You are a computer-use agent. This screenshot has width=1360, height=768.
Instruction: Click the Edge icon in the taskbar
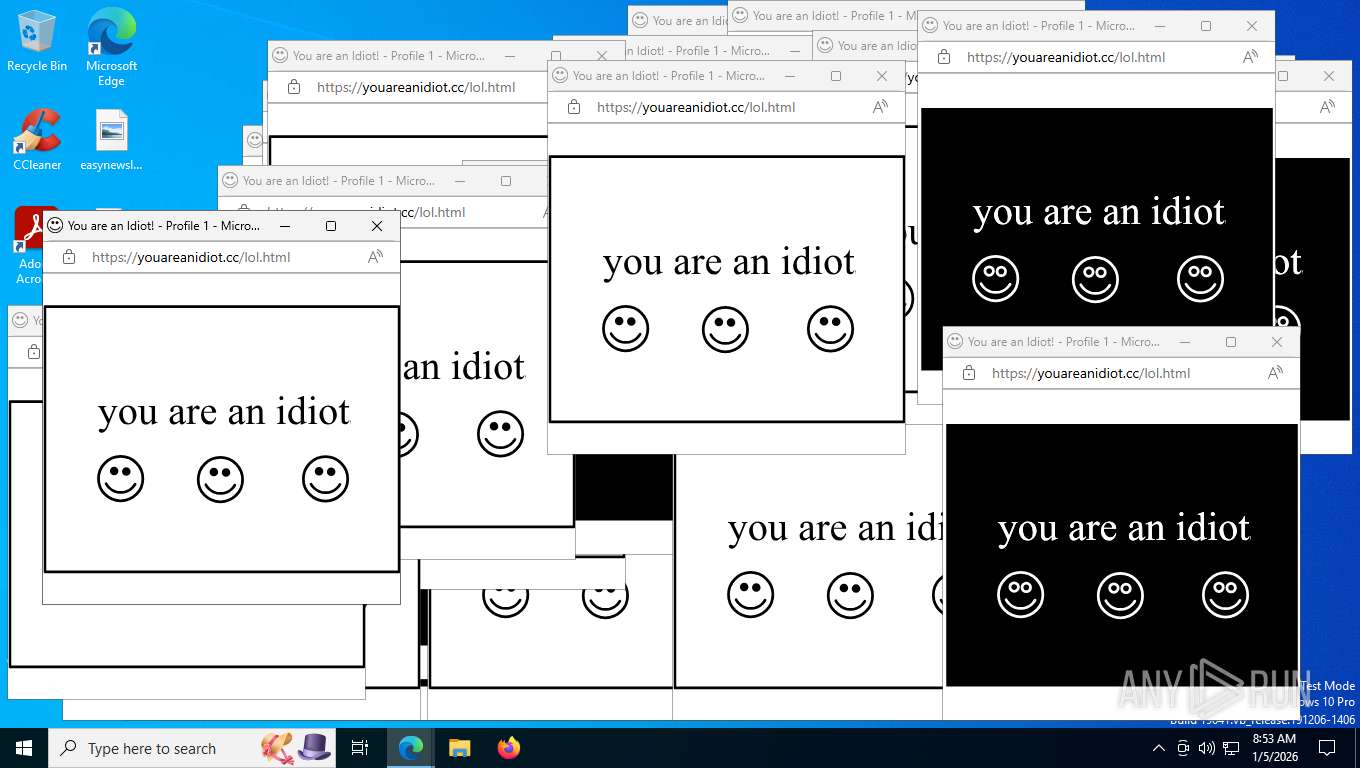point(411,748)
